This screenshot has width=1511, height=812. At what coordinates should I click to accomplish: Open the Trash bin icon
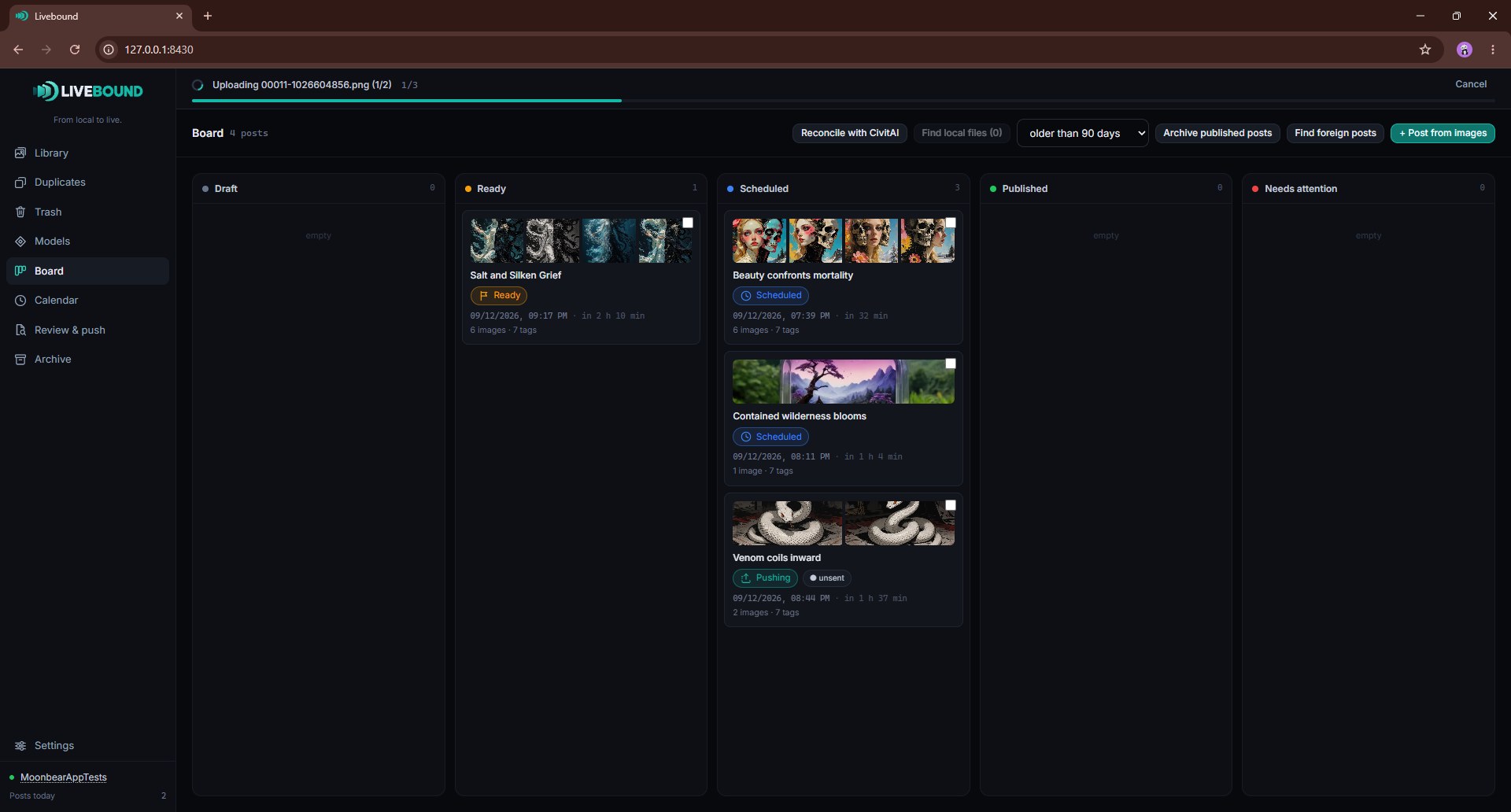tap(20, 212)
